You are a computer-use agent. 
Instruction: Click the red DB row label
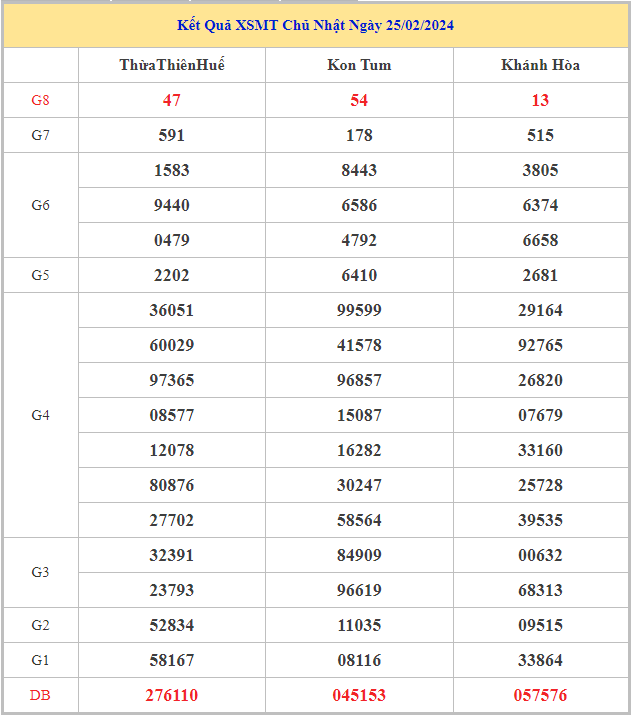click(x=40, y=695)
